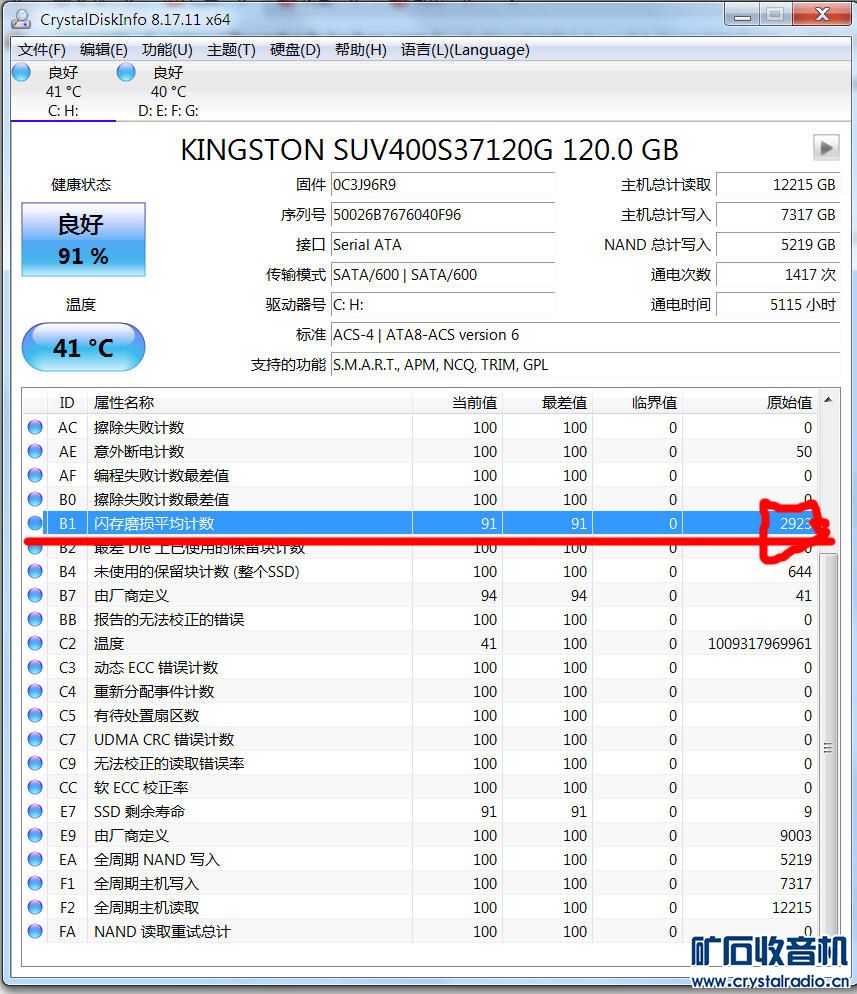Click the scroll up arrow of attribute list
The height and width of the screenshot is (994, 857).
(828, 400)
